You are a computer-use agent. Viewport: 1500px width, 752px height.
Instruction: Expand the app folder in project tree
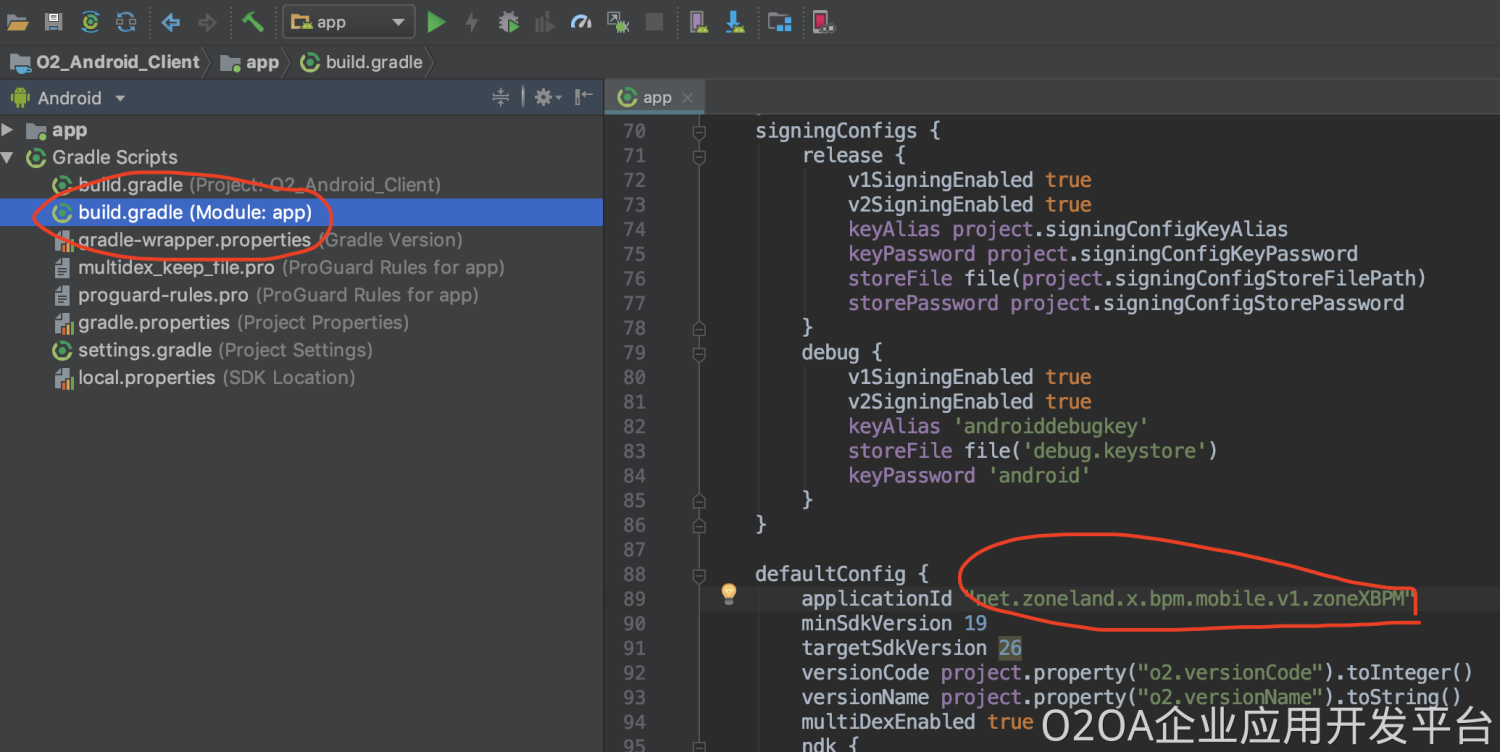click(x=8, y=130)
